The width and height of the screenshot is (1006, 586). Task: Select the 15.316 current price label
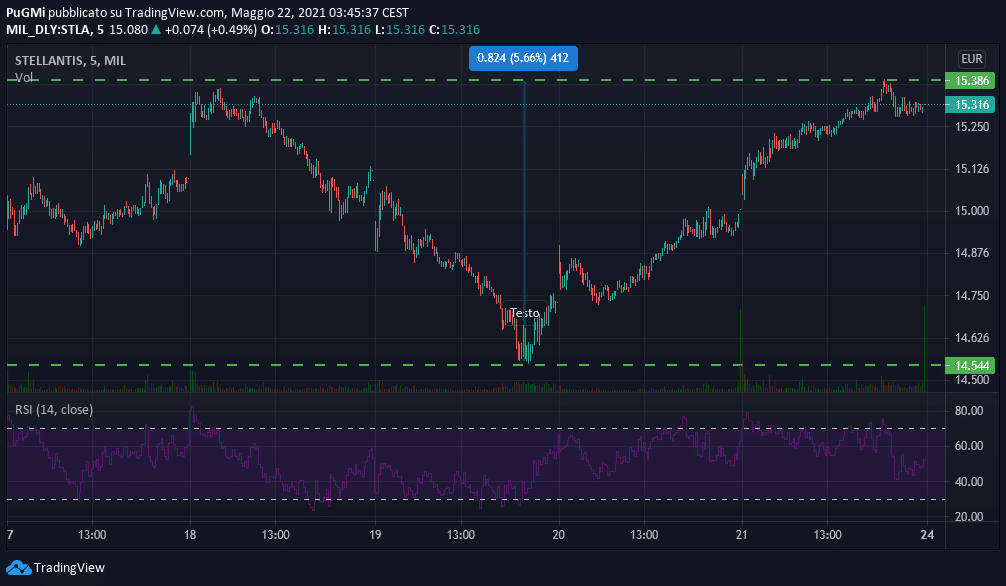tap(969, 105)
